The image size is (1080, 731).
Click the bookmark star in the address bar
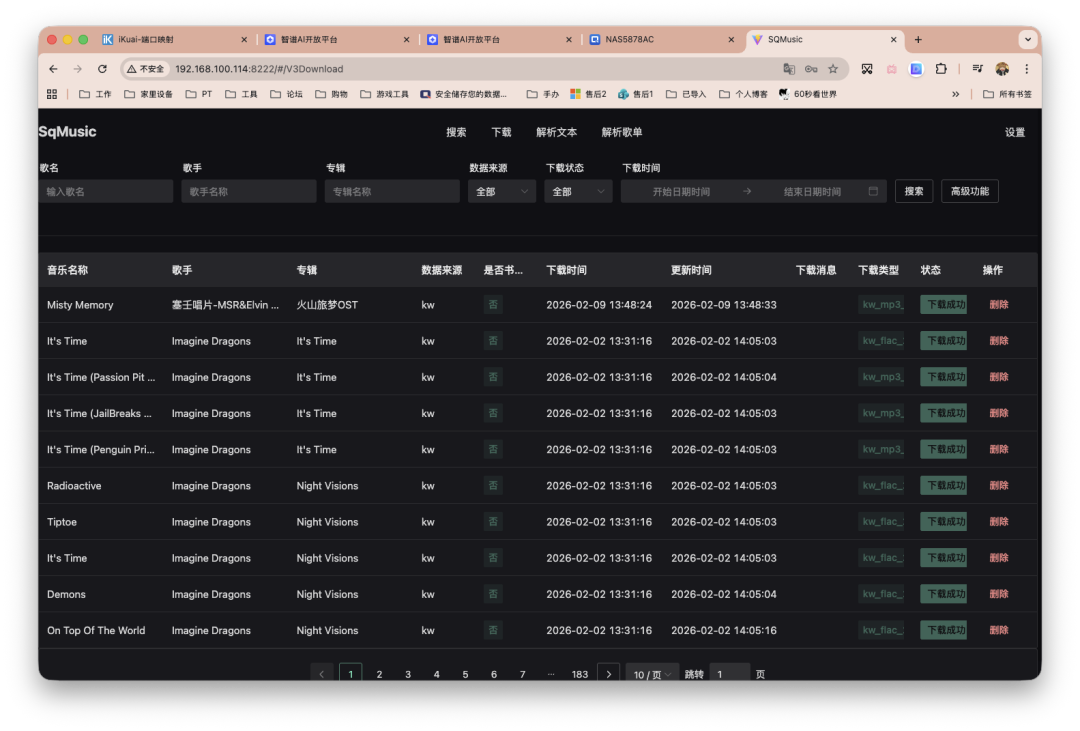pos(833,70)
